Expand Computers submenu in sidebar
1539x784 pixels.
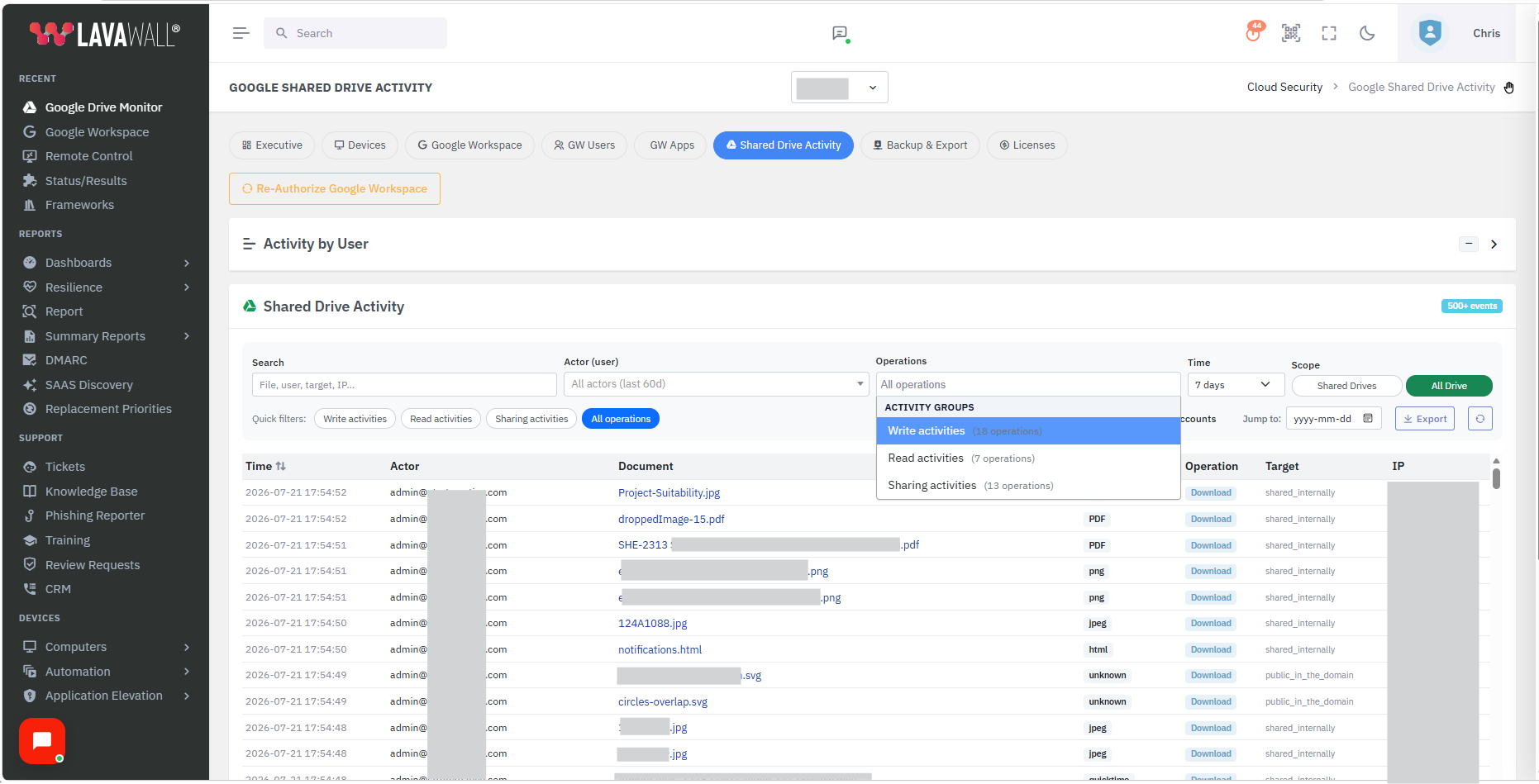pos(106,647)
